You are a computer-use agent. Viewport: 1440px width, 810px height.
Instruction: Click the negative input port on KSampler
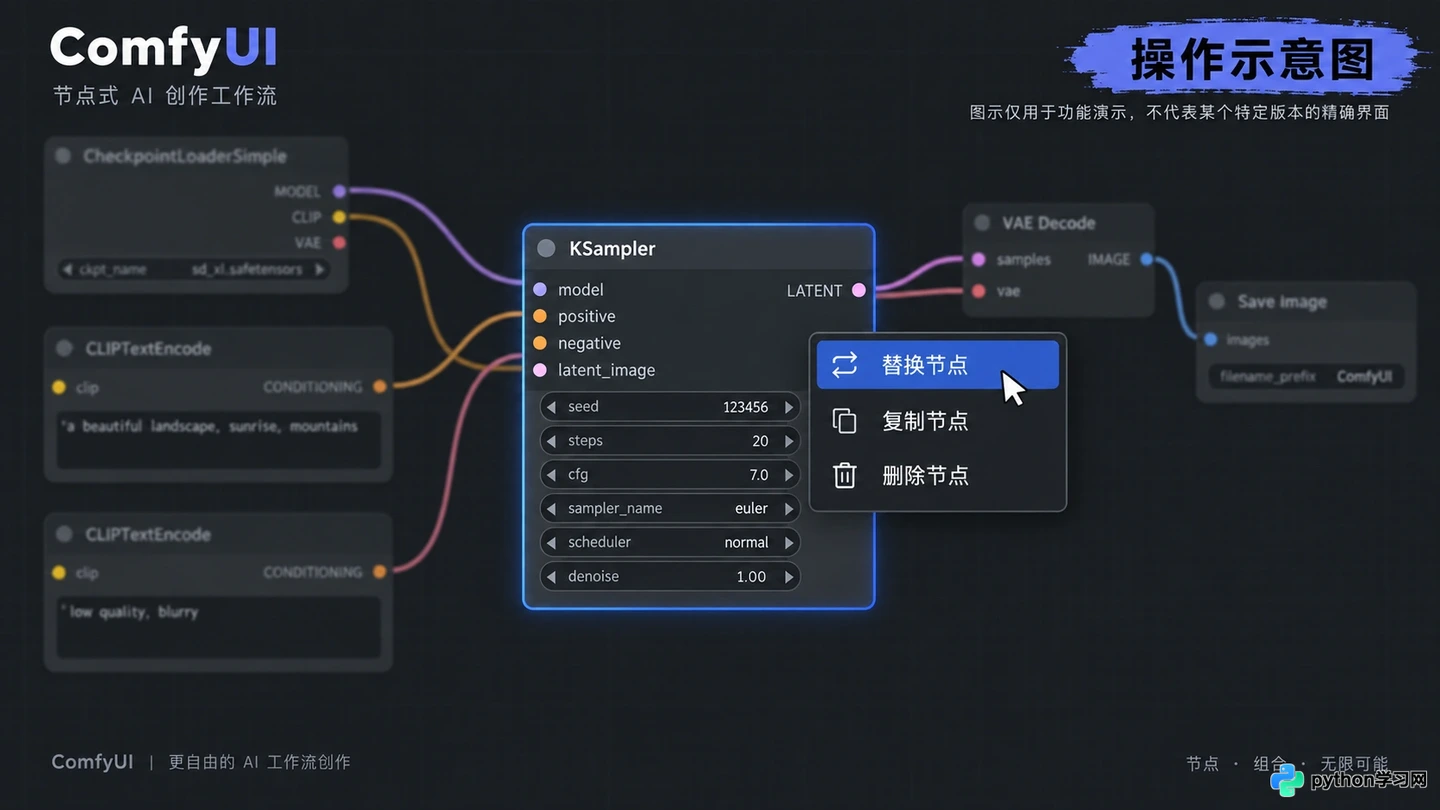pyautogui.click(x=540, y=343)
